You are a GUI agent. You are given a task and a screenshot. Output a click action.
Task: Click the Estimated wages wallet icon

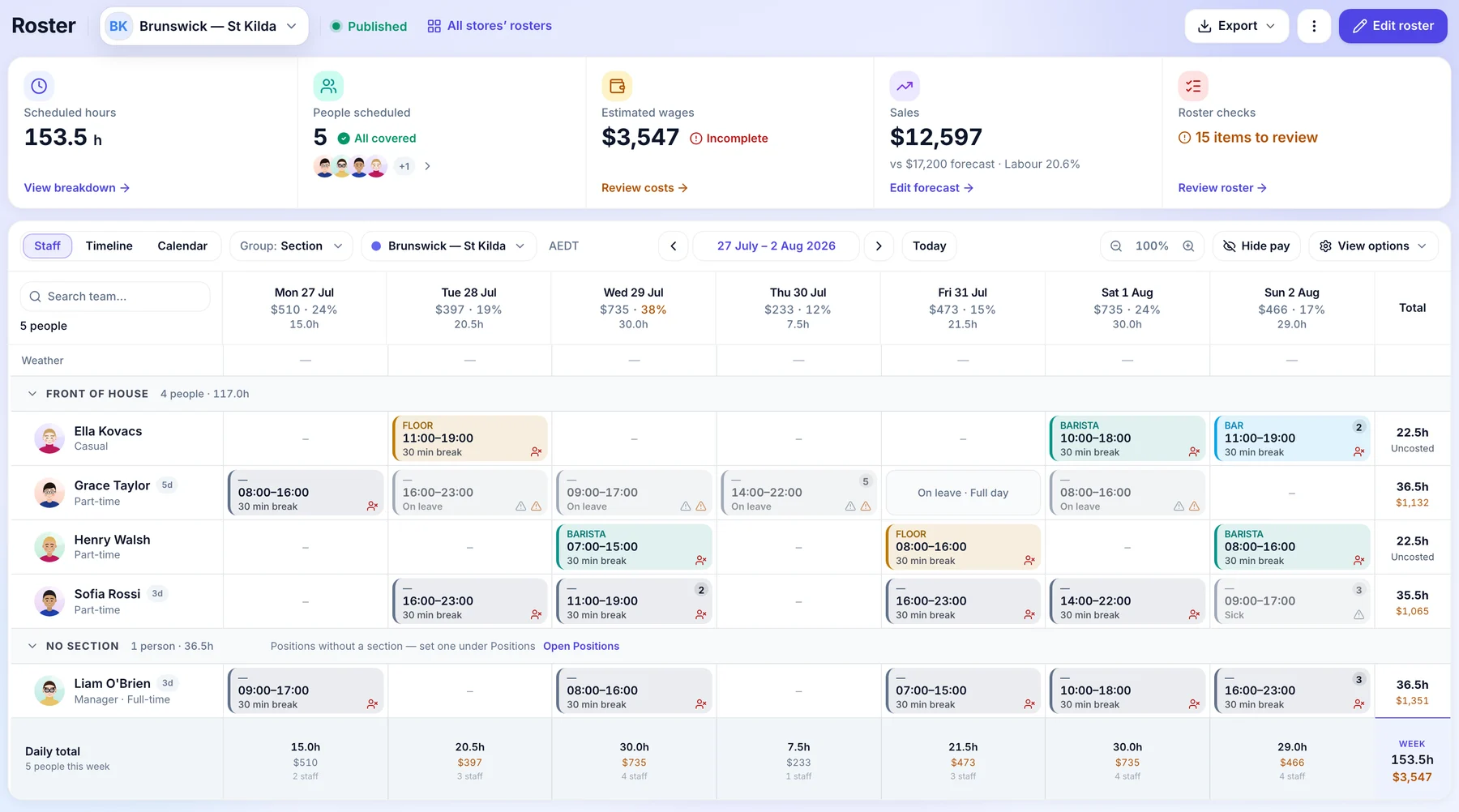point(617,86)
